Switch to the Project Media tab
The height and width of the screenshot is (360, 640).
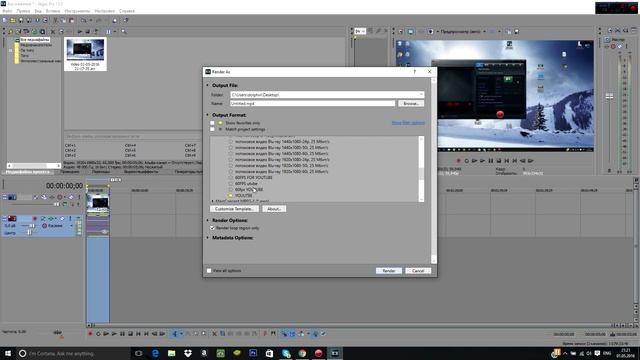[28, 172]
